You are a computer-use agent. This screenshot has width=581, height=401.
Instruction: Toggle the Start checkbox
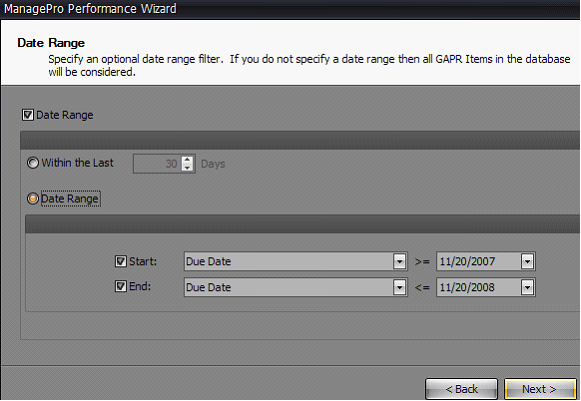121,261
